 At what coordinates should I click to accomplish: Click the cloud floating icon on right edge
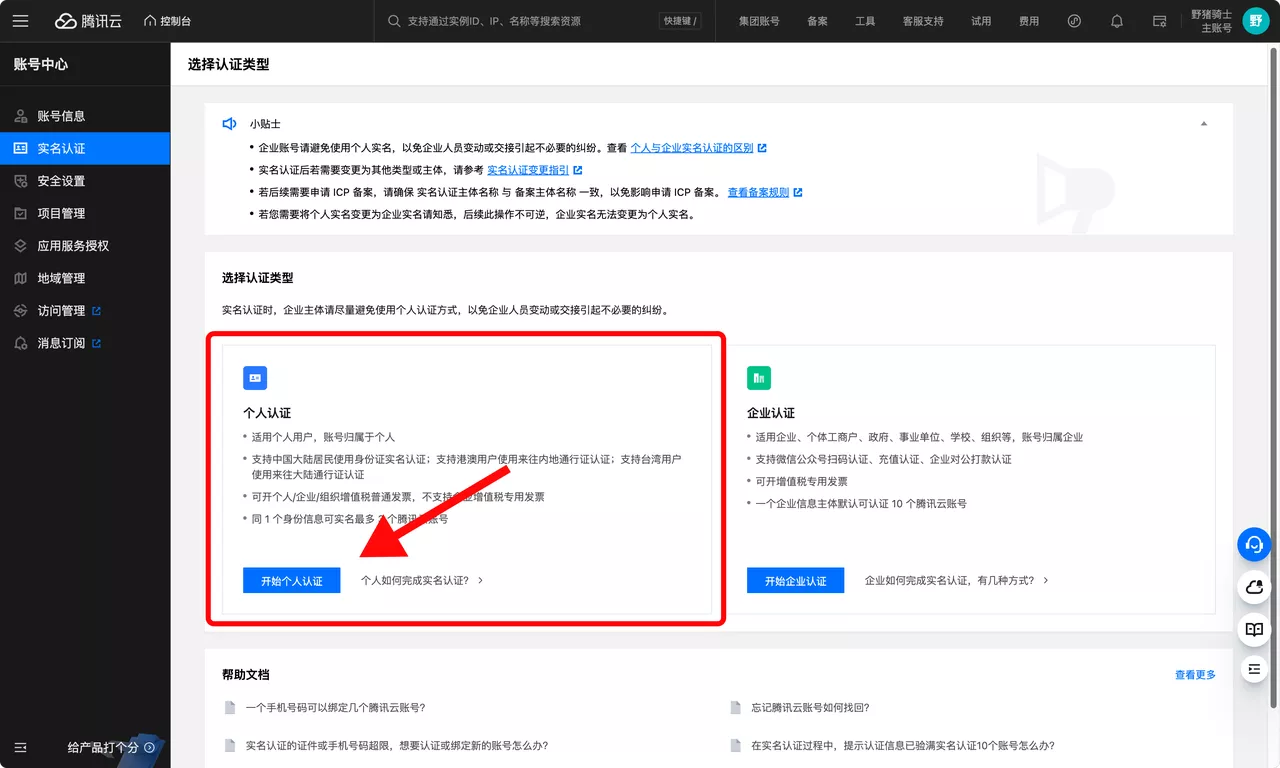(1253, 587)
